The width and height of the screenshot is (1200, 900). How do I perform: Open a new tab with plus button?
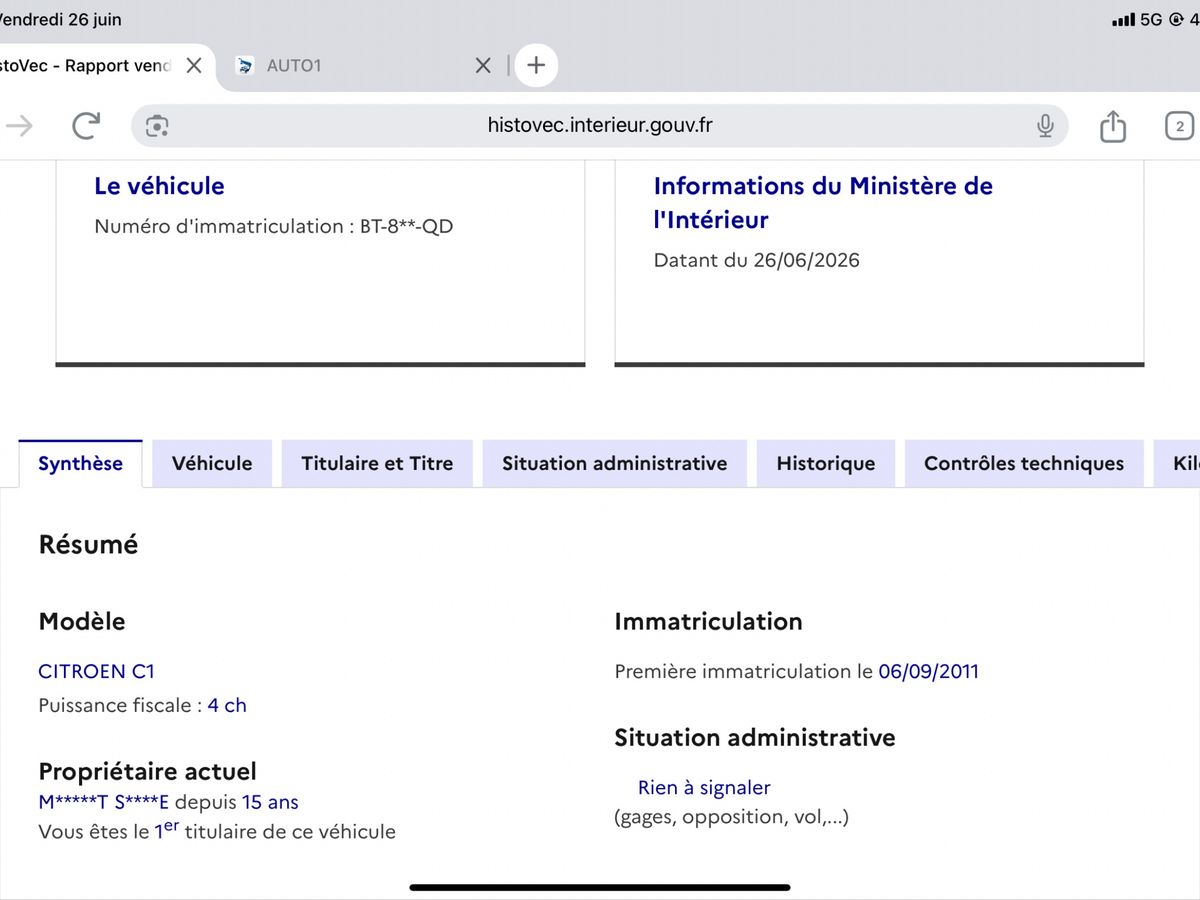click(x=536, y=66)
